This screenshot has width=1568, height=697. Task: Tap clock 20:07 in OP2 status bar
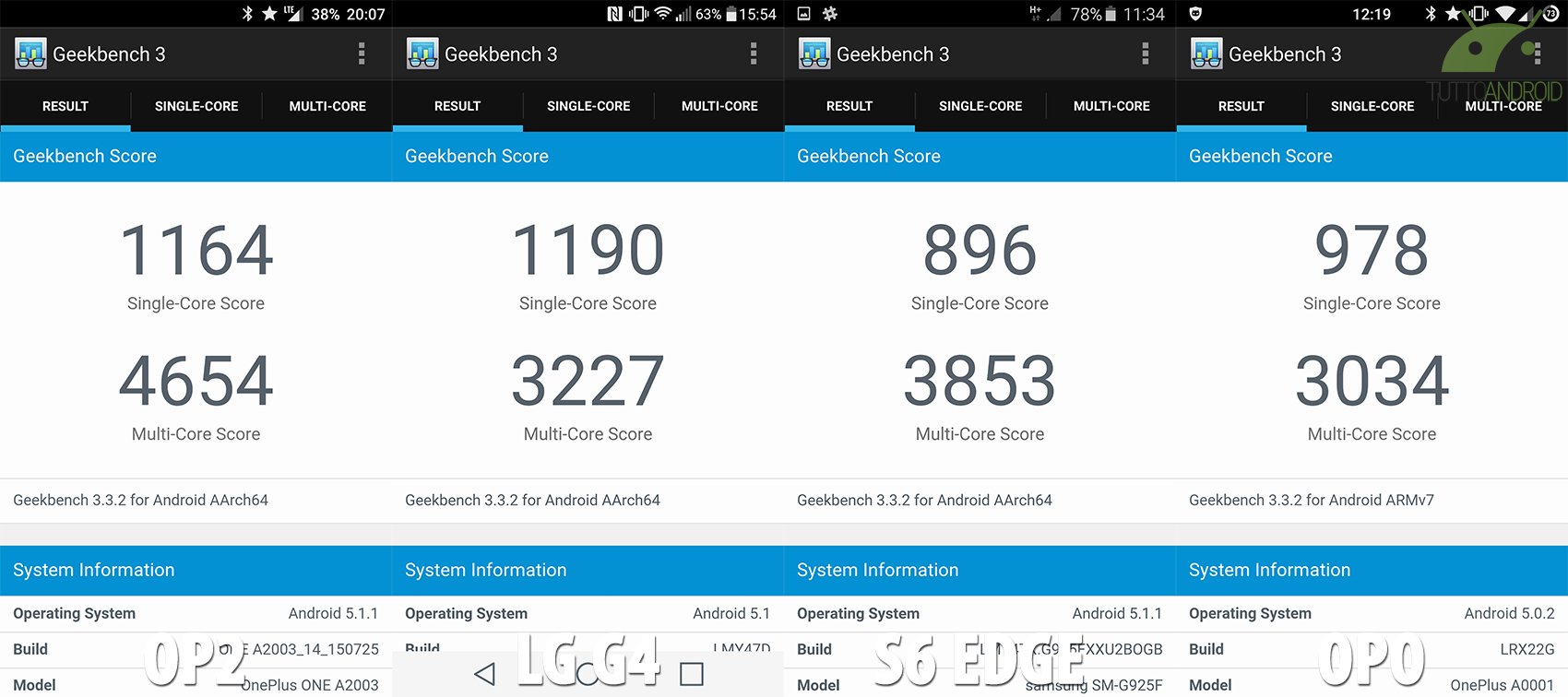click(366, 14)
